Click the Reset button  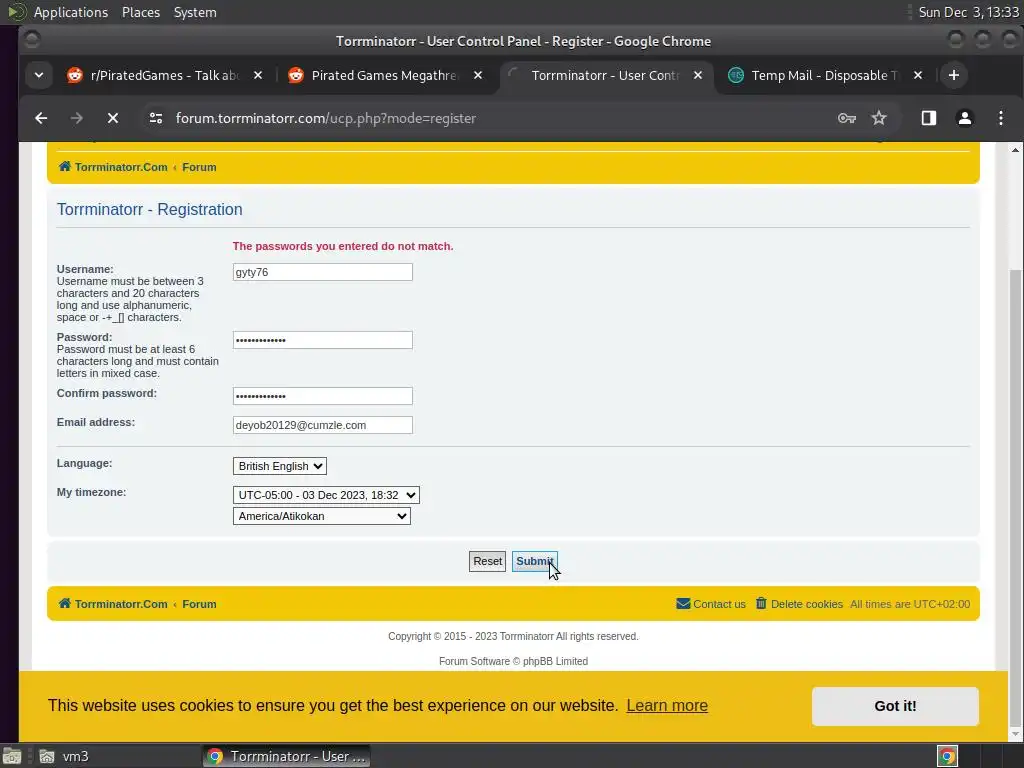click(x=487, y=561)
